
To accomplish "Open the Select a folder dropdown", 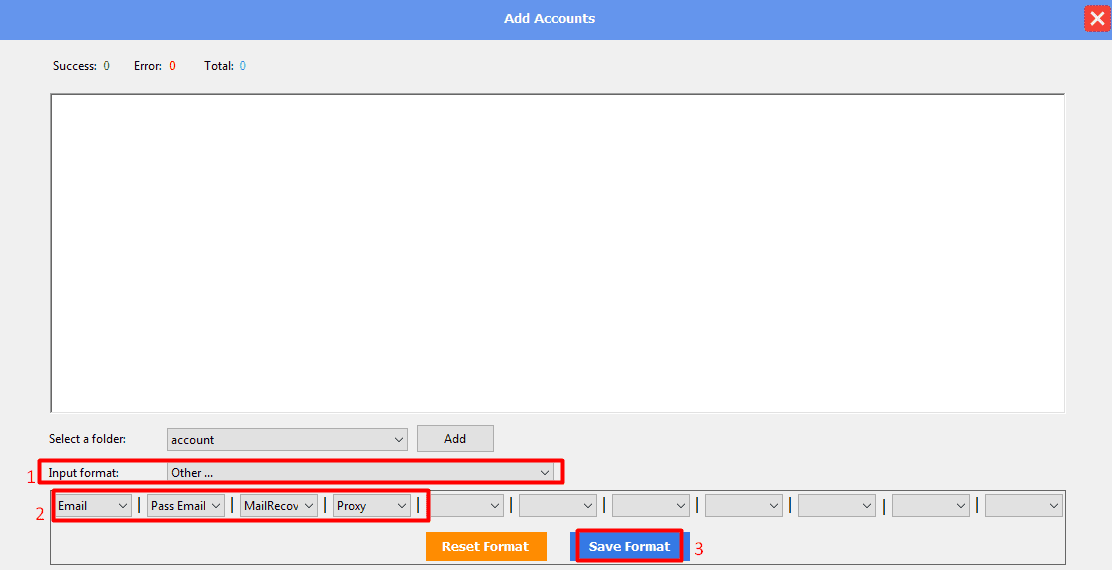I will pyautogui.click(x=287, y=439).
